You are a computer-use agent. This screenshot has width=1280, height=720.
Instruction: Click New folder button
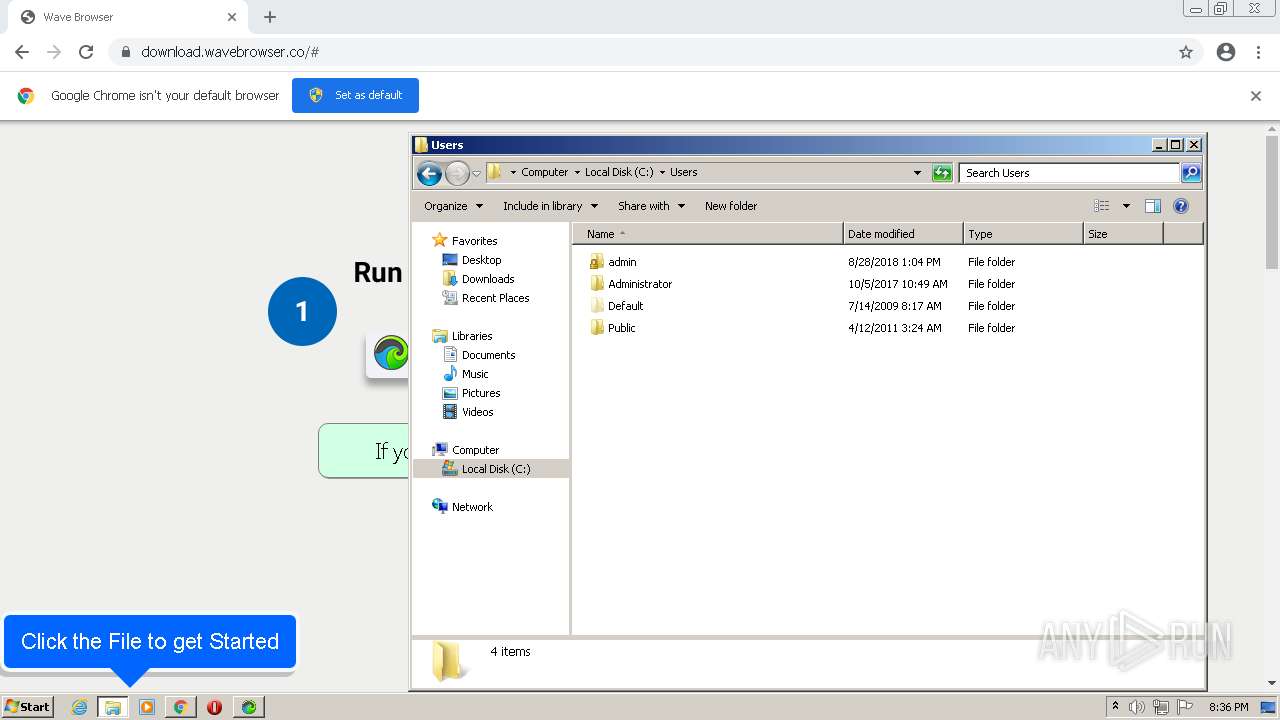click(x=731, y=206)
